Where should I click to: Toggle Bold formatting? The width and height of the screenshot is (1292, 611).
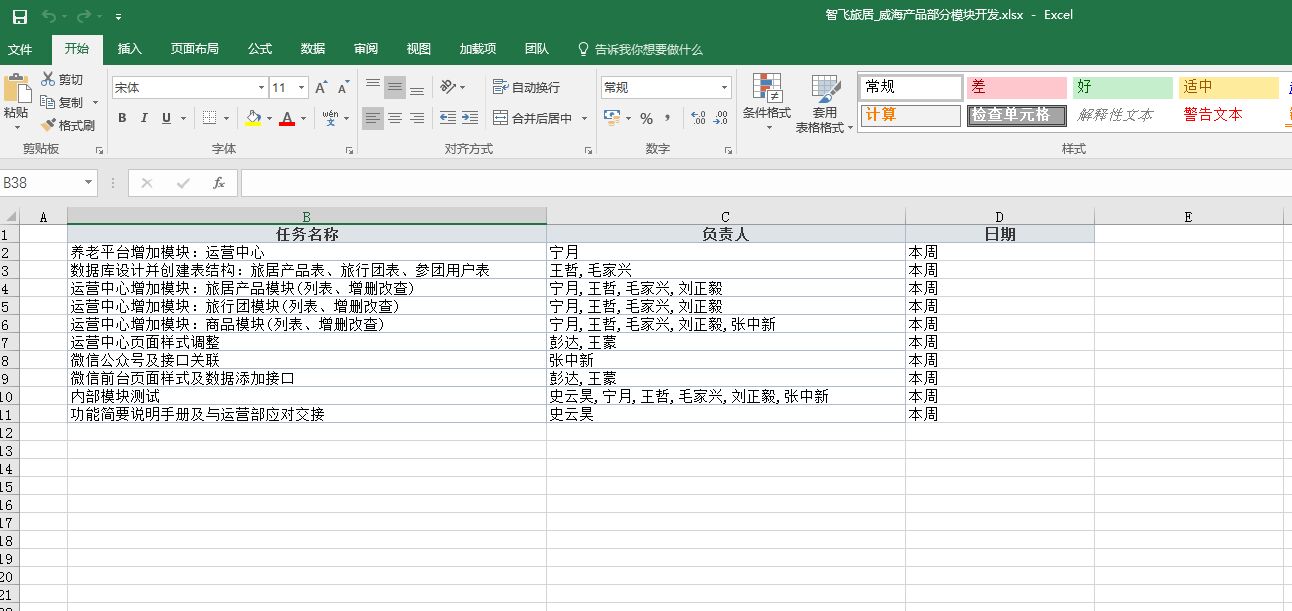[x=122, y=118]
